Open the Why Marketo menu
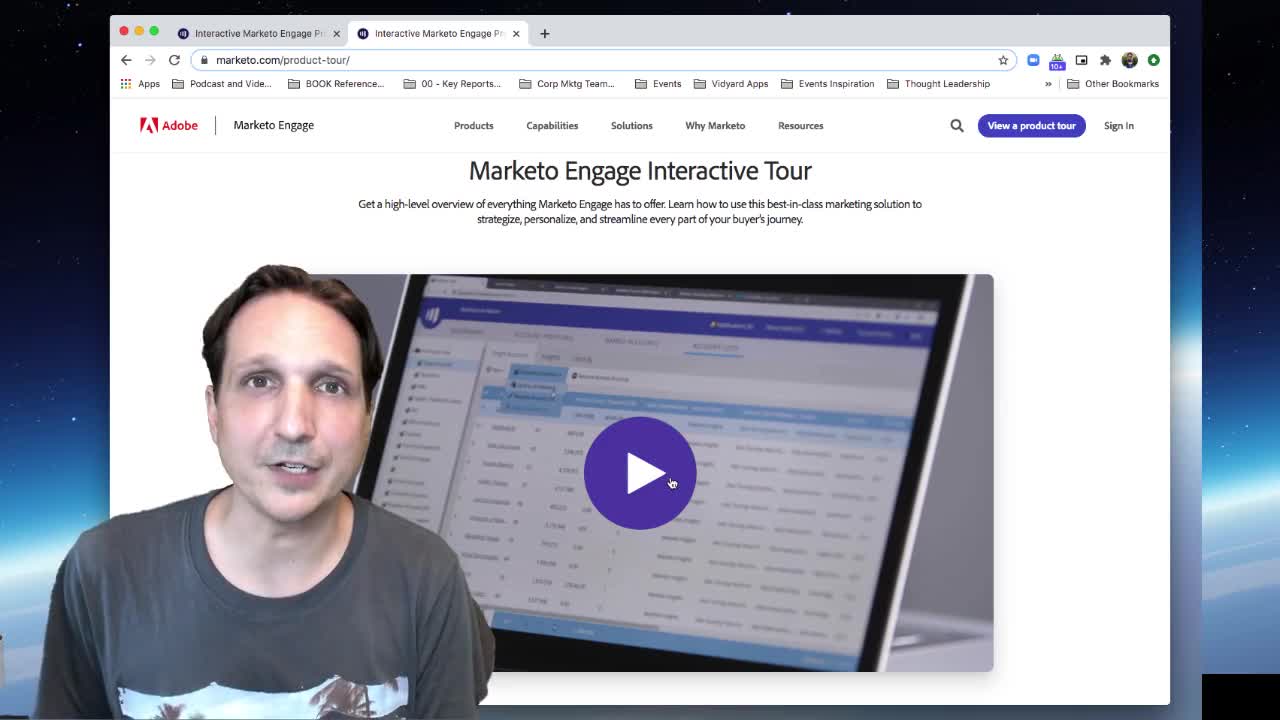Image resolution: width=1280 pixels, height=720 pixels. tap(715, 126)
